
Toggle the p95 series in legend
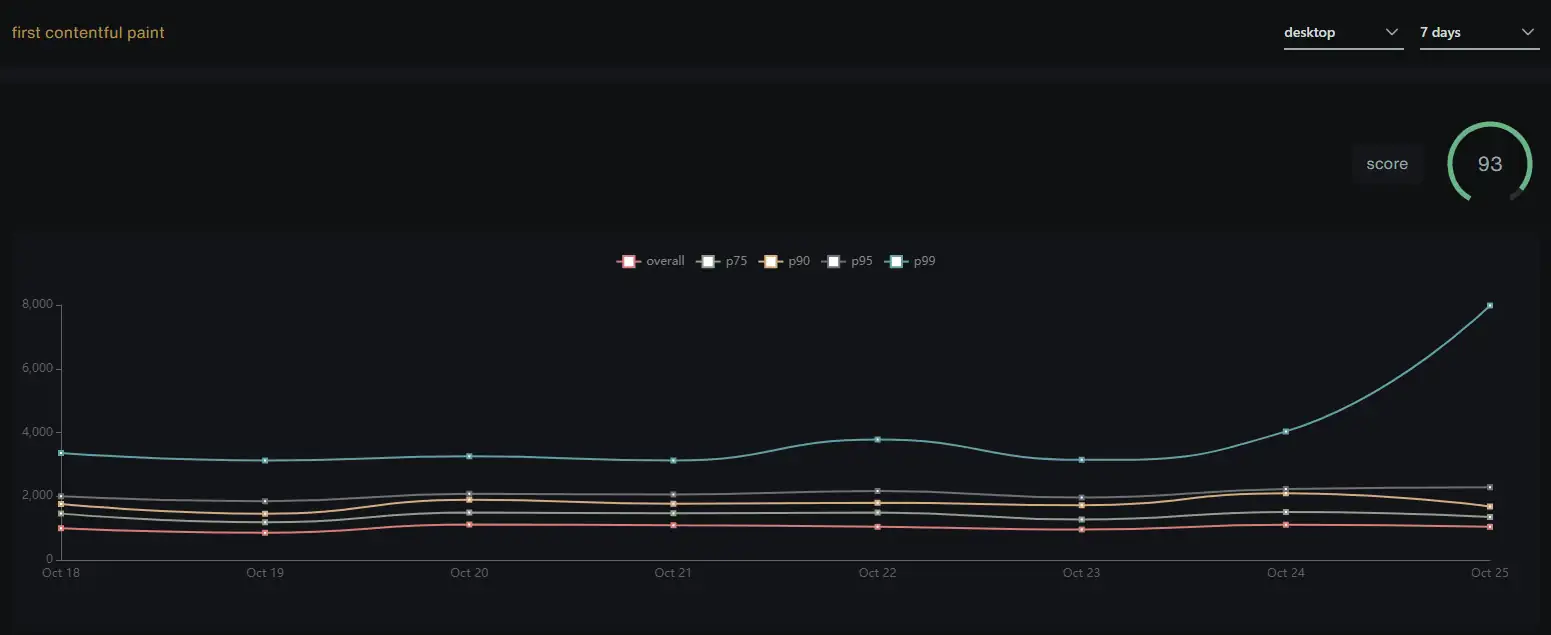[x=848, y=261]
